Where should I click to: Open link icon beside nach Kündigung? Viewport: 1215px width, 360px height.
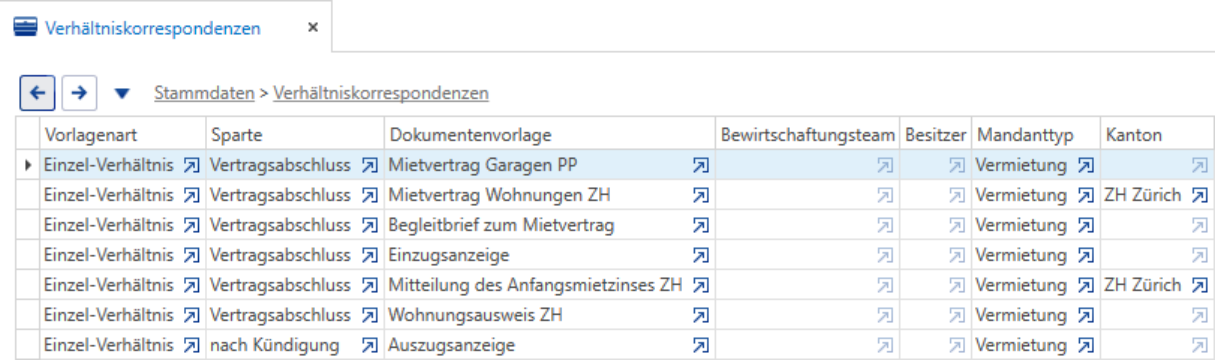(370, 346)
